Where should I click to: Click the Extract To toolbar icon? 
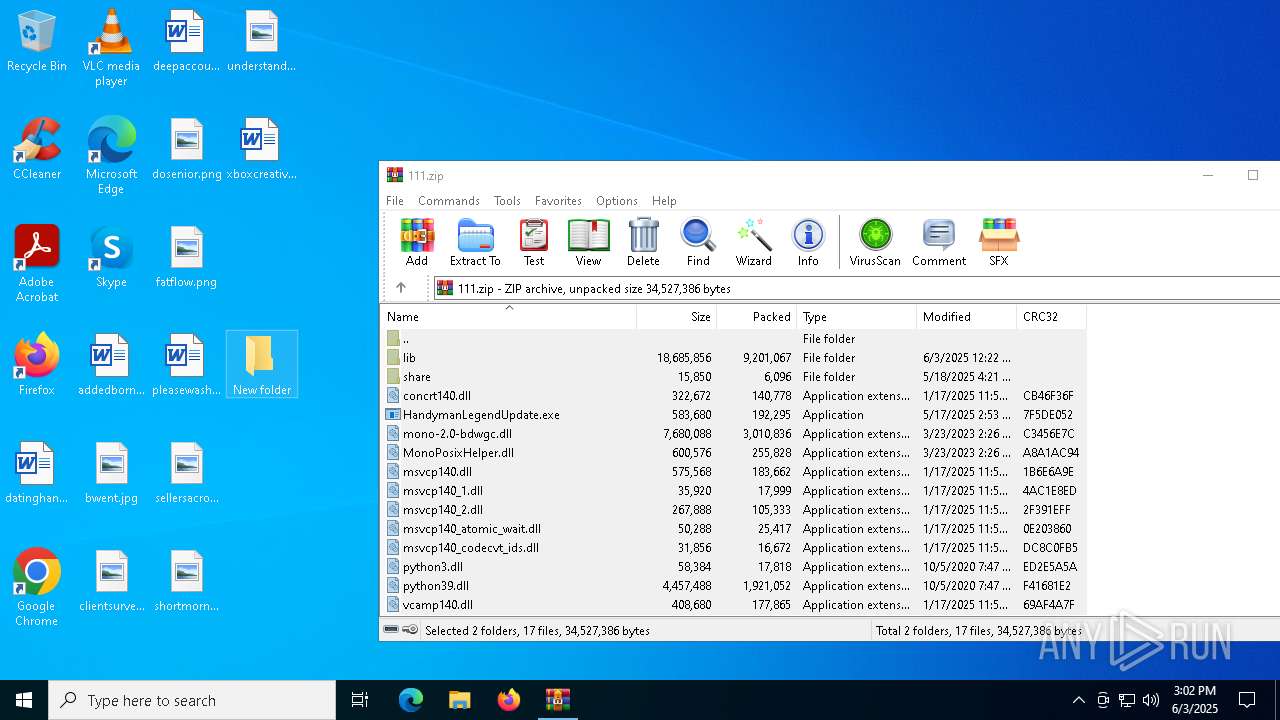tap(475, 242)
